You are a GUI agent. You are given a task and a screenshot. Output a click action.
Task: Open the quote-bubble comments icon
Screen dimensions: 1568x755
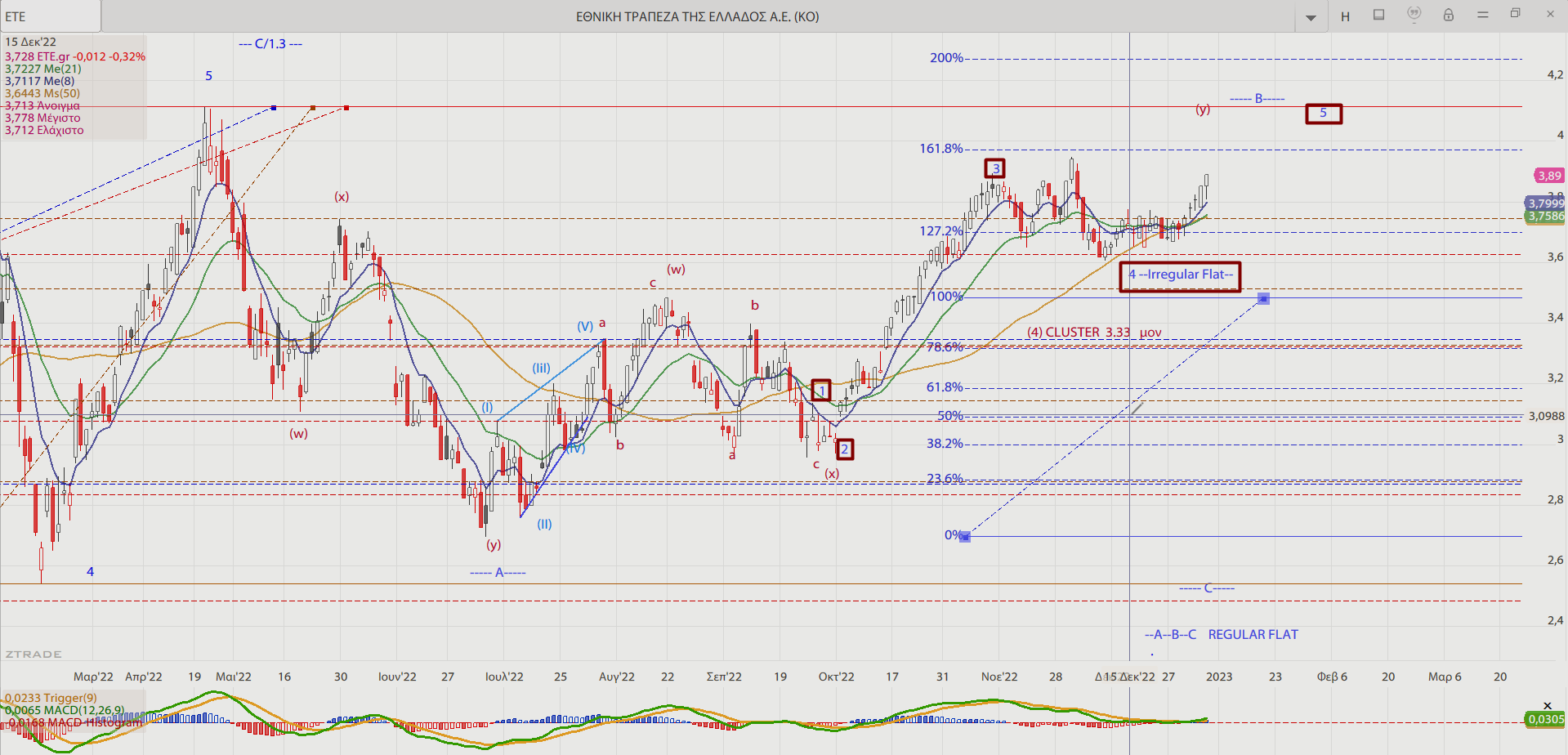pos(1414,15)
